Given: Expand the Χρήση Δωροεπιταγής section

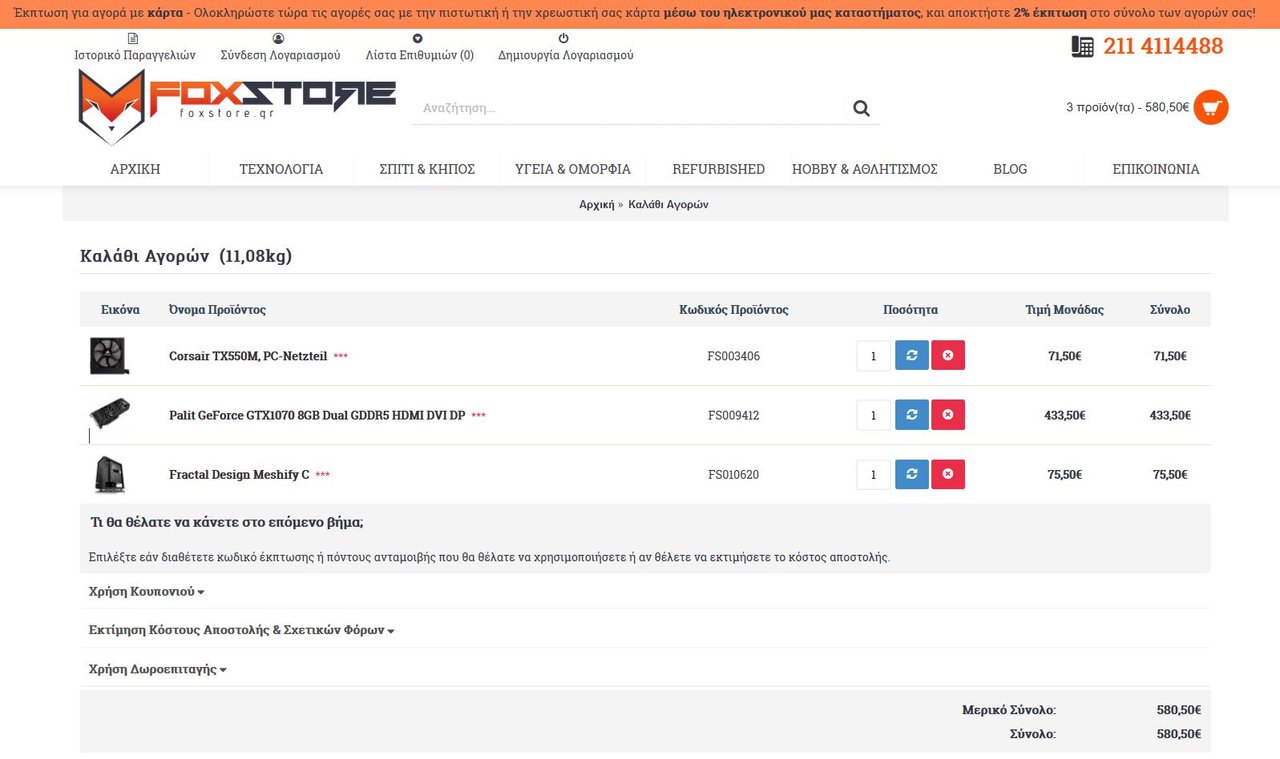Looking at the screenshot, I should point(157,669).
